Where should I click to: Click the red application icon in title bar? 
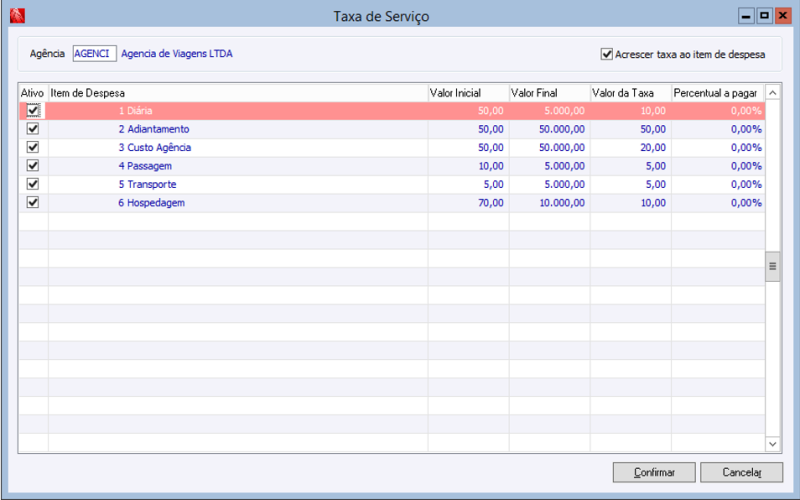17,16
